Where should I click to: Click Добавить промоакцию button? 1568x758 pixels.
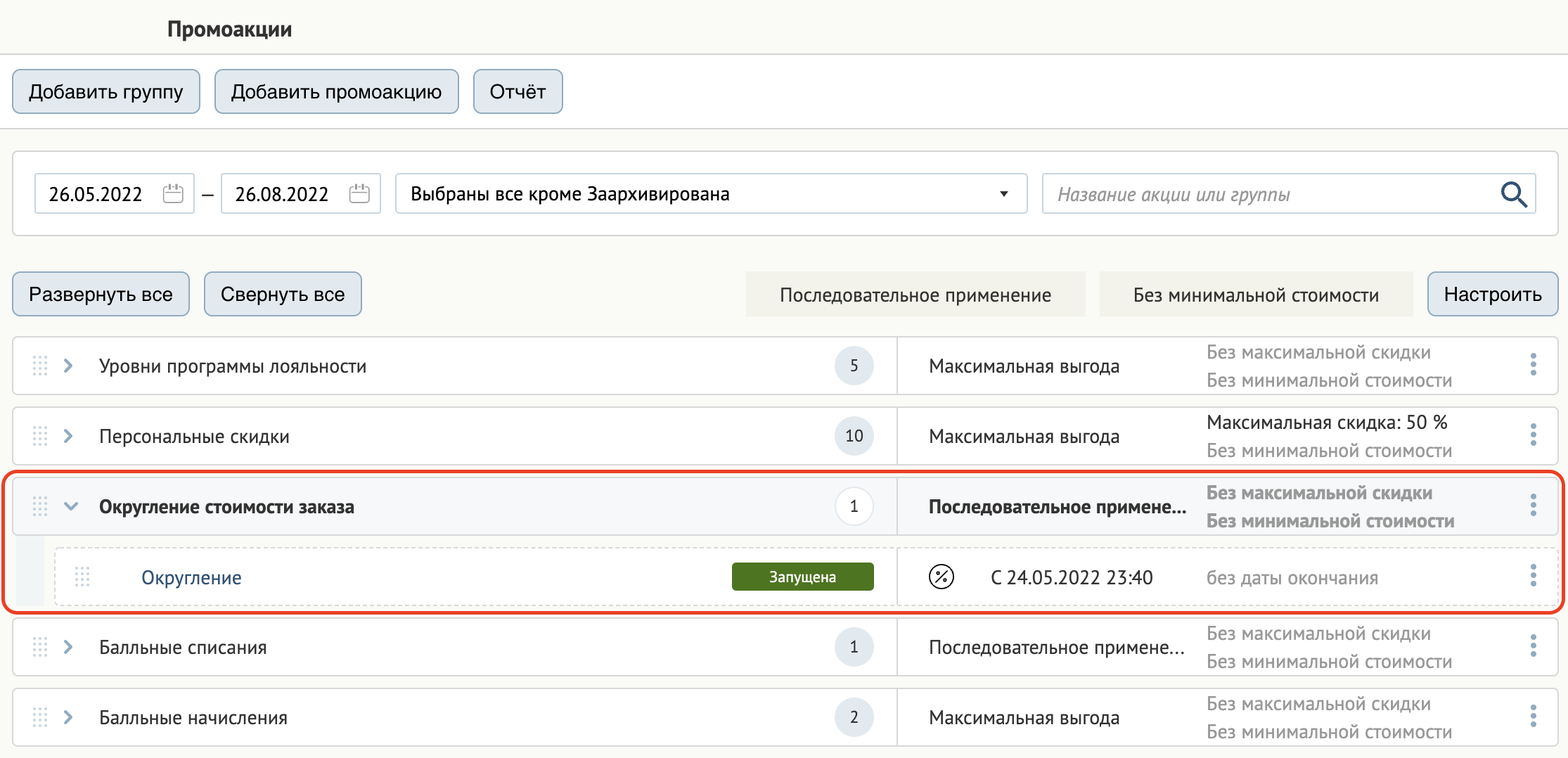[x=336, y=91]
